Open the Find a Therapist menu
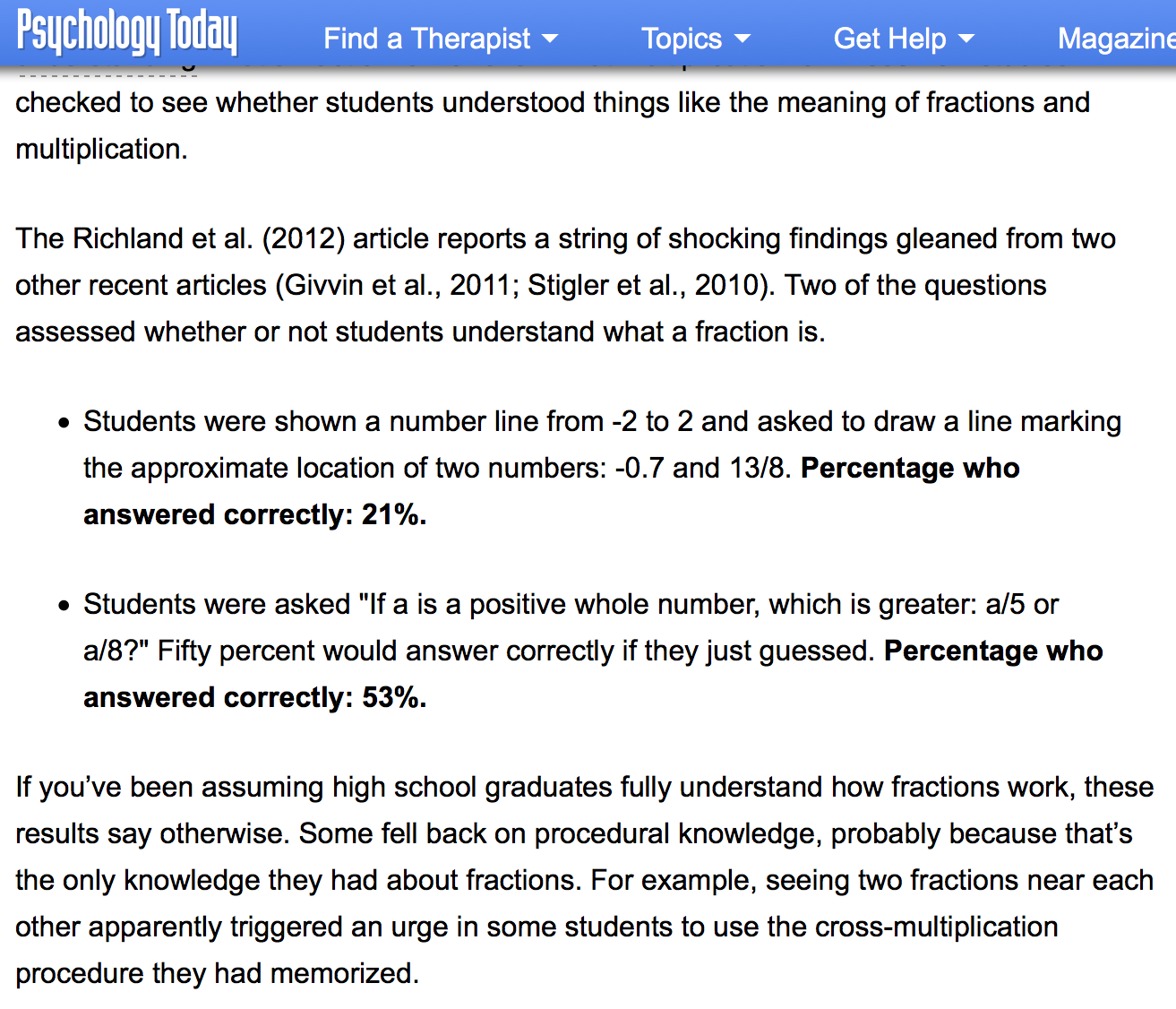 tap(426, 39)
